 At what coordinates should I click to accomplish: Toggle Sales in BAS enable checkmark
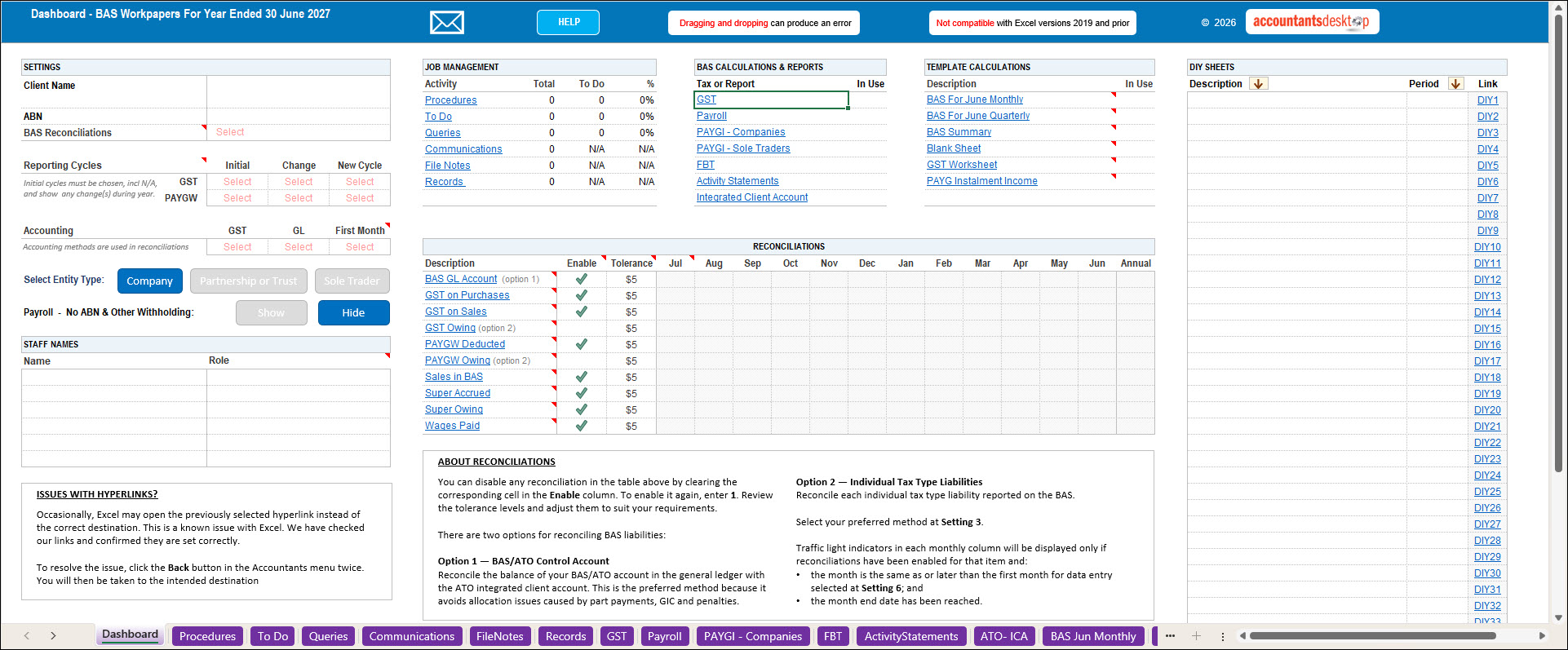coord(582,377)
